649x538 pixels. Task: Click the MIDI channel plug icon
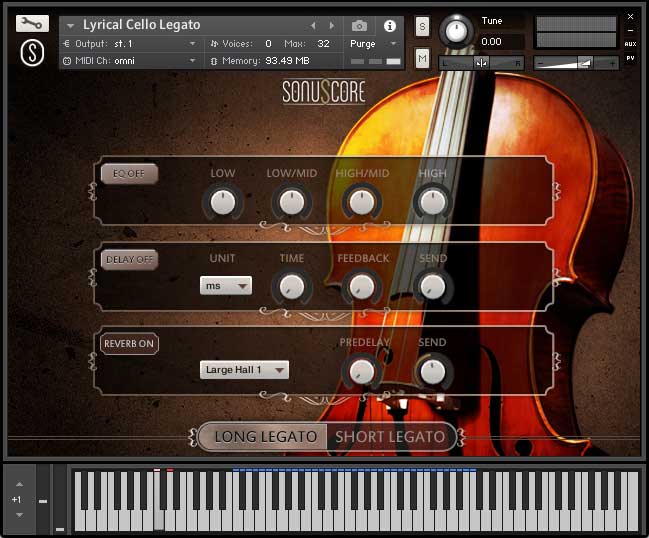pos(67,61)
